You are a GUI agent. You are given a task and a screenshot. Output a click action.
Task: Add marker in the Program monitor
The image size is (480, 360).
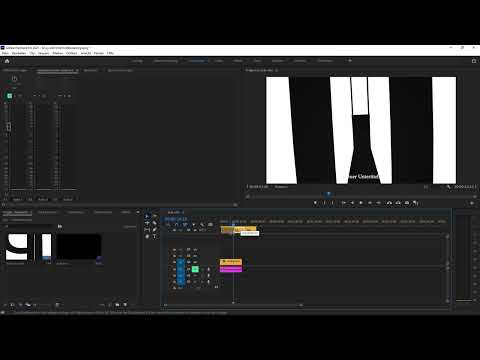click(315, 203)
